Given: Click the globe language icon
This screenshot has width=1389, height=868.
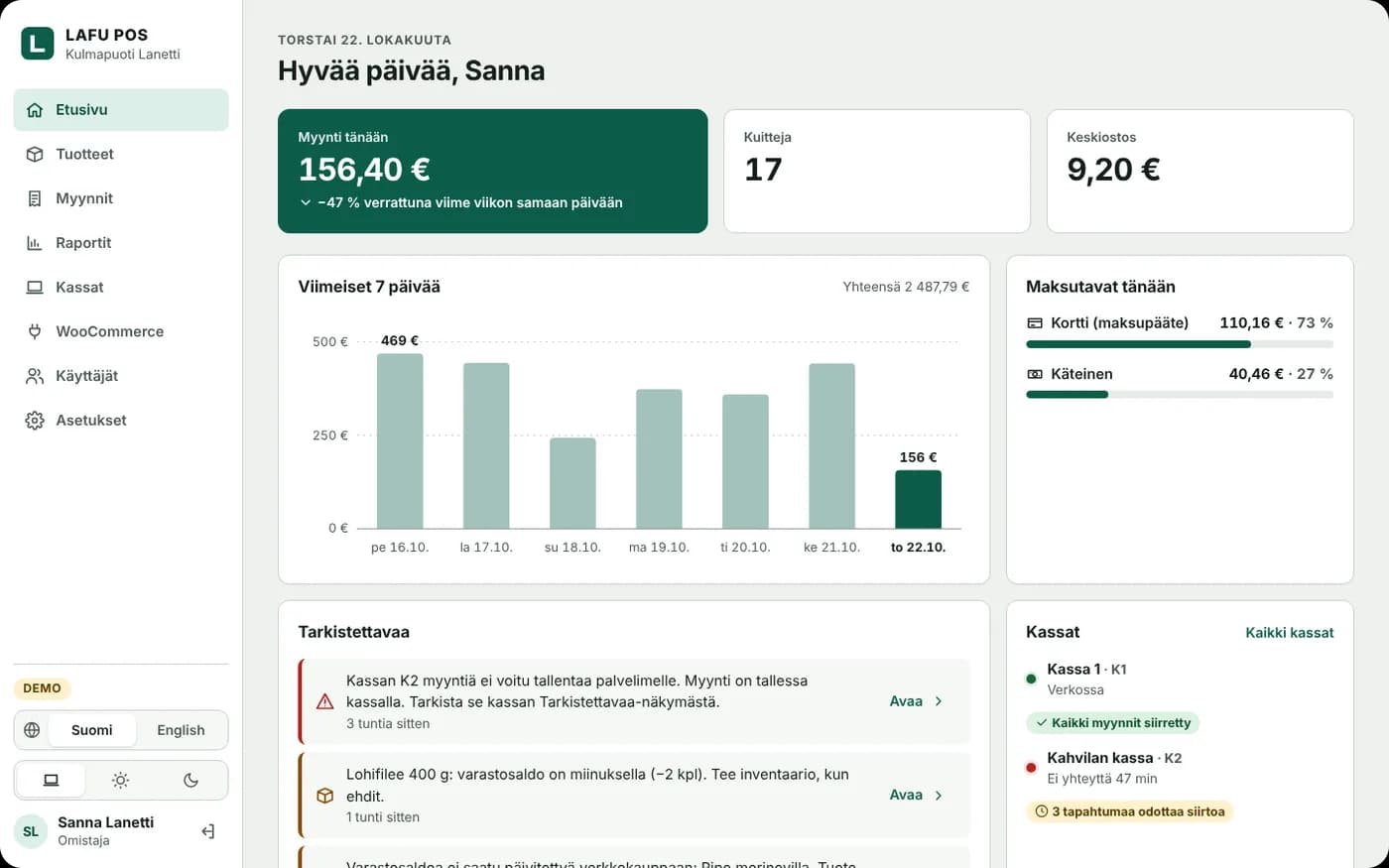Looking at the screenshot, I should pyautogui.click(x=32, y=730).
